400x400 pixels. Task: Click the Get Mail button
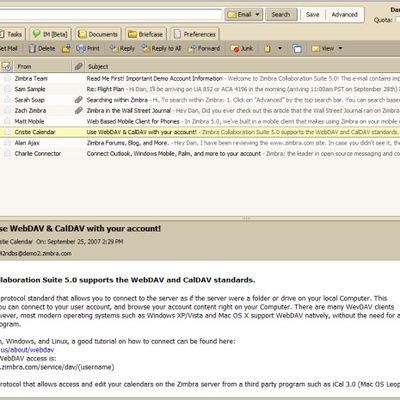(x=9, y=49)
